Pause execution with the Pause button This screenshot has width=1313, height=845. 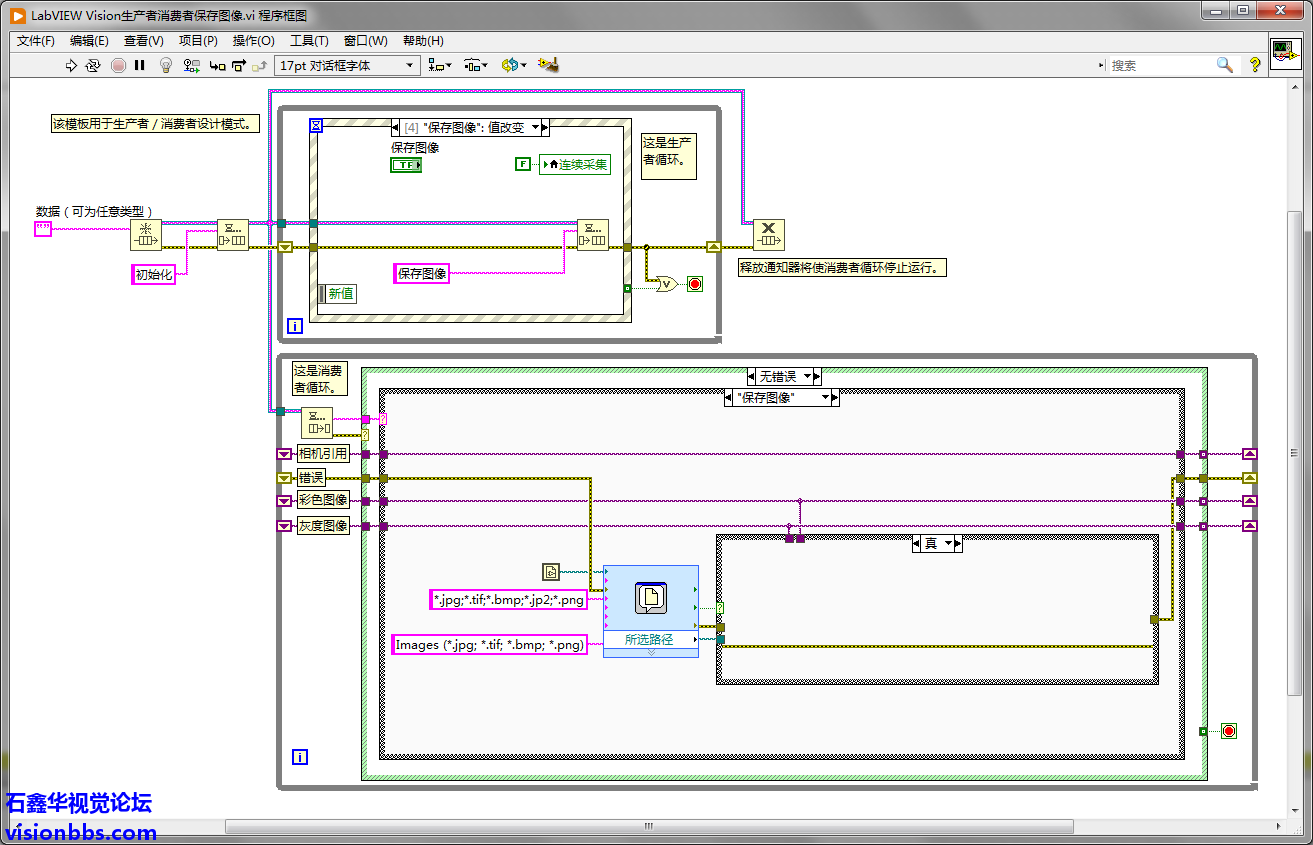(140, 65)
